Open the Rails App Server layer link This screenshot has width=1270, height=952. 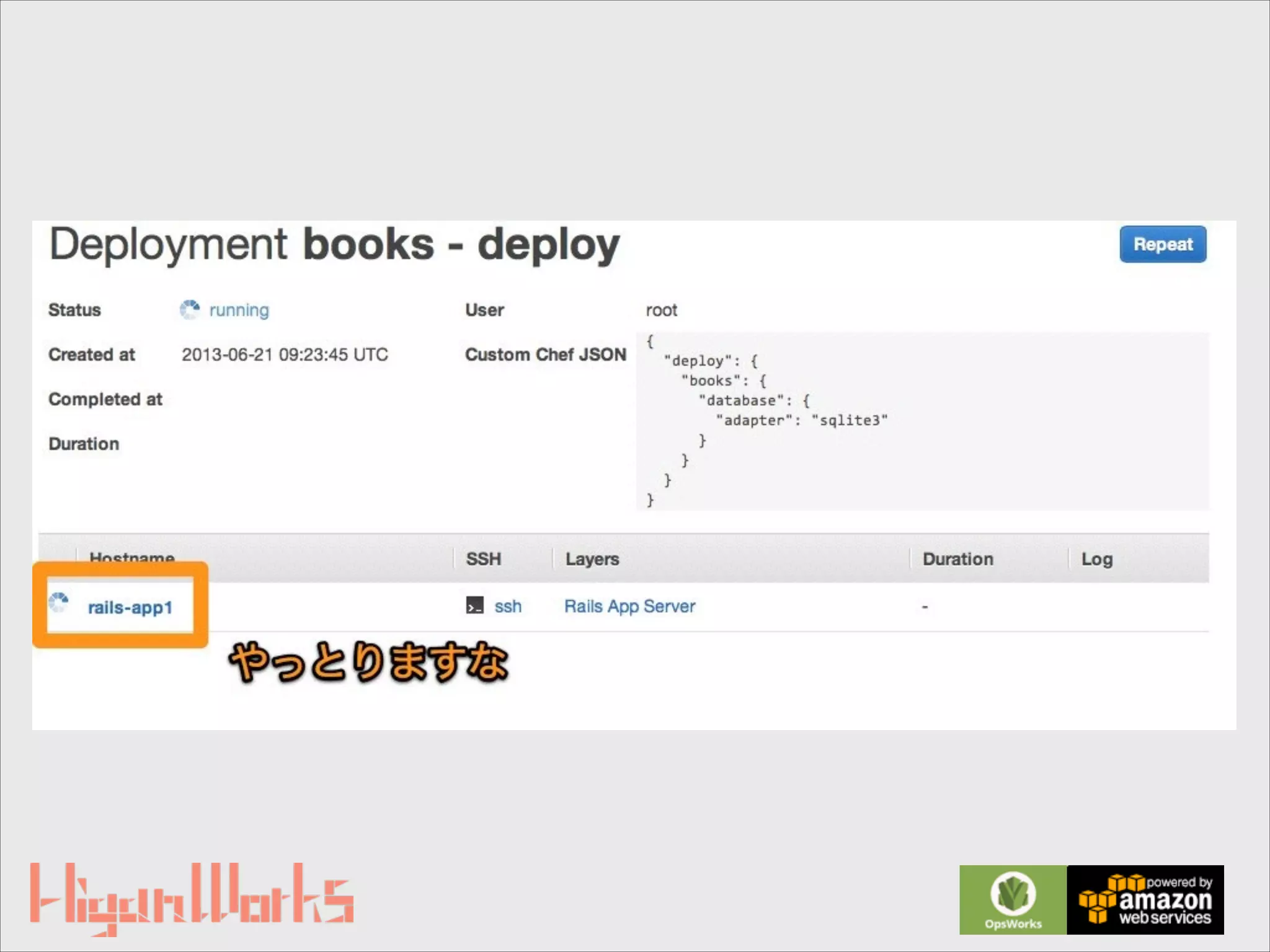tap(629, 606)
